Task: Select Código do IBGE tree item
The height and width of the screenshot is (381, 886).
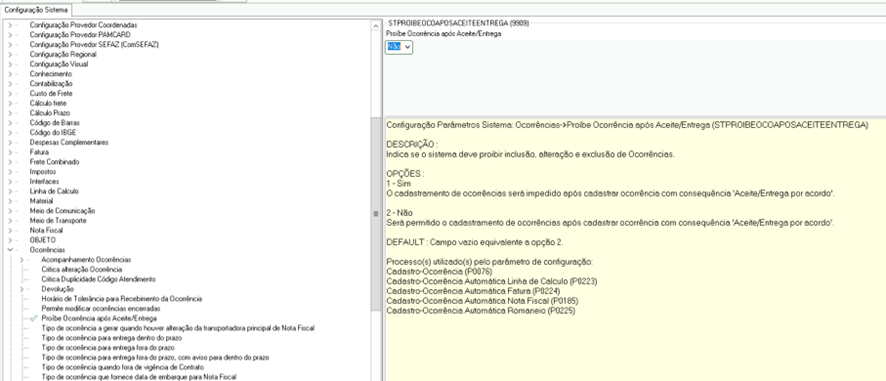Action: point(52,133)
